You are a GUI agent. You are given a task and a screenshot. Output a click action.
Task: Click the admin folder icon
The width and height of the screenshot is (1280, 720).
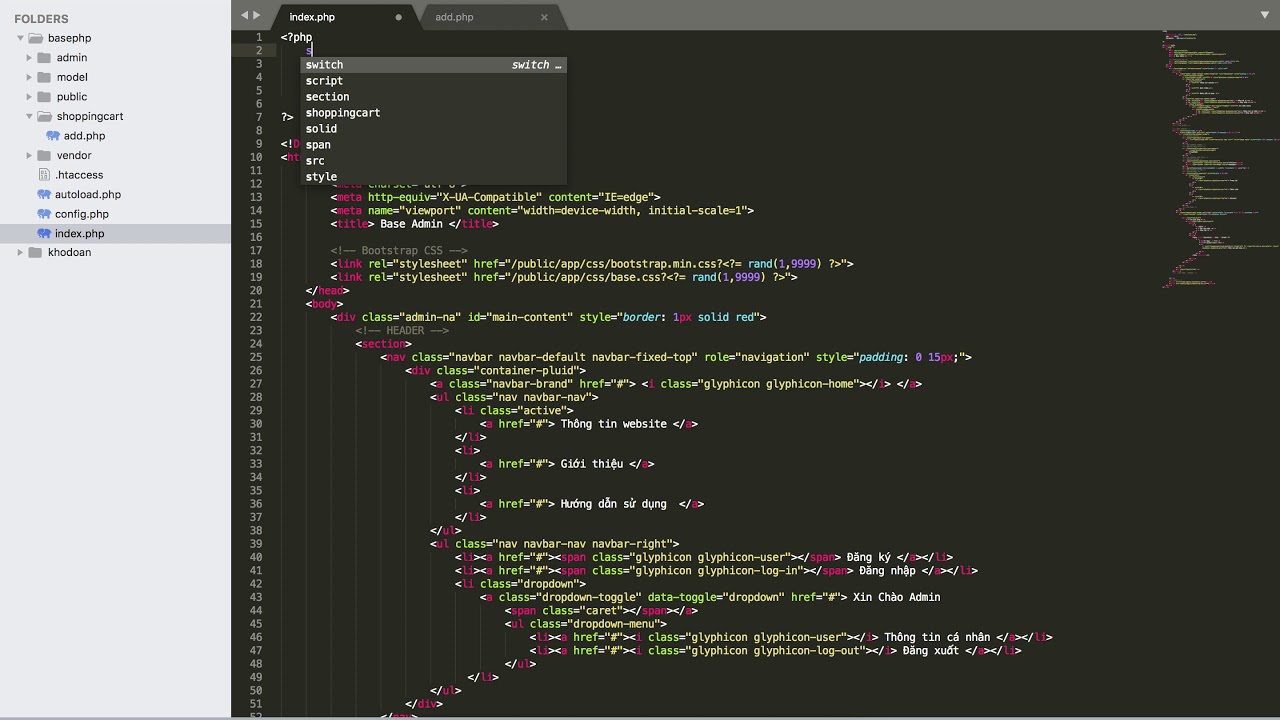click(x=44, y=58)
